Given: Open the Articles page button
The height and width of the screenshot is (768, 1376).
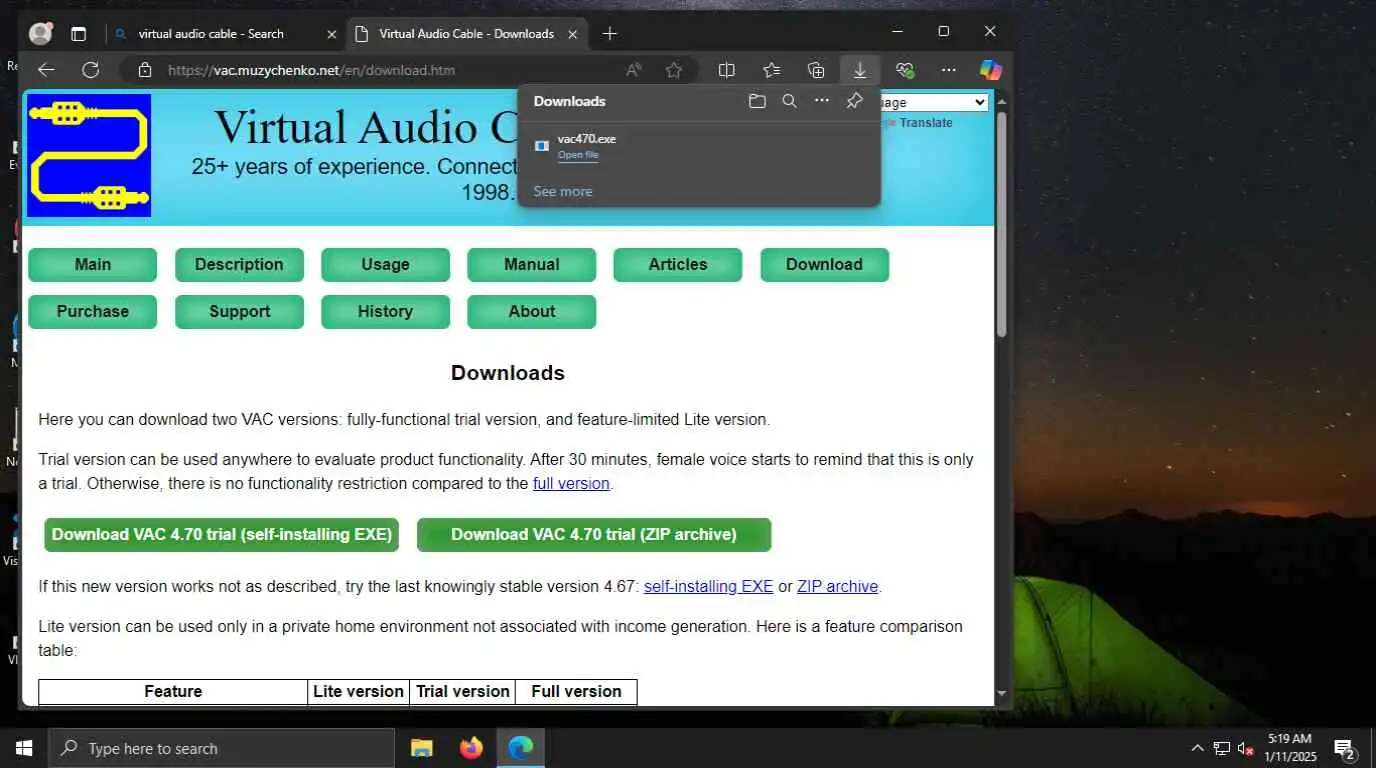Looking at the screenshot, I should [678, 265].
